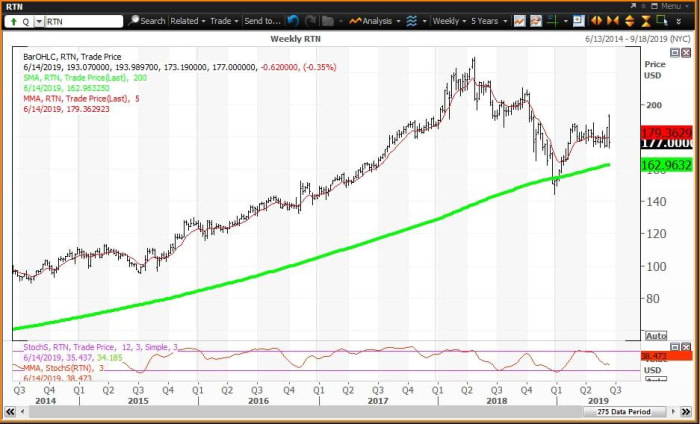Click the 2017 year label on time axis

pyautogui.click(x=378, y=401)
